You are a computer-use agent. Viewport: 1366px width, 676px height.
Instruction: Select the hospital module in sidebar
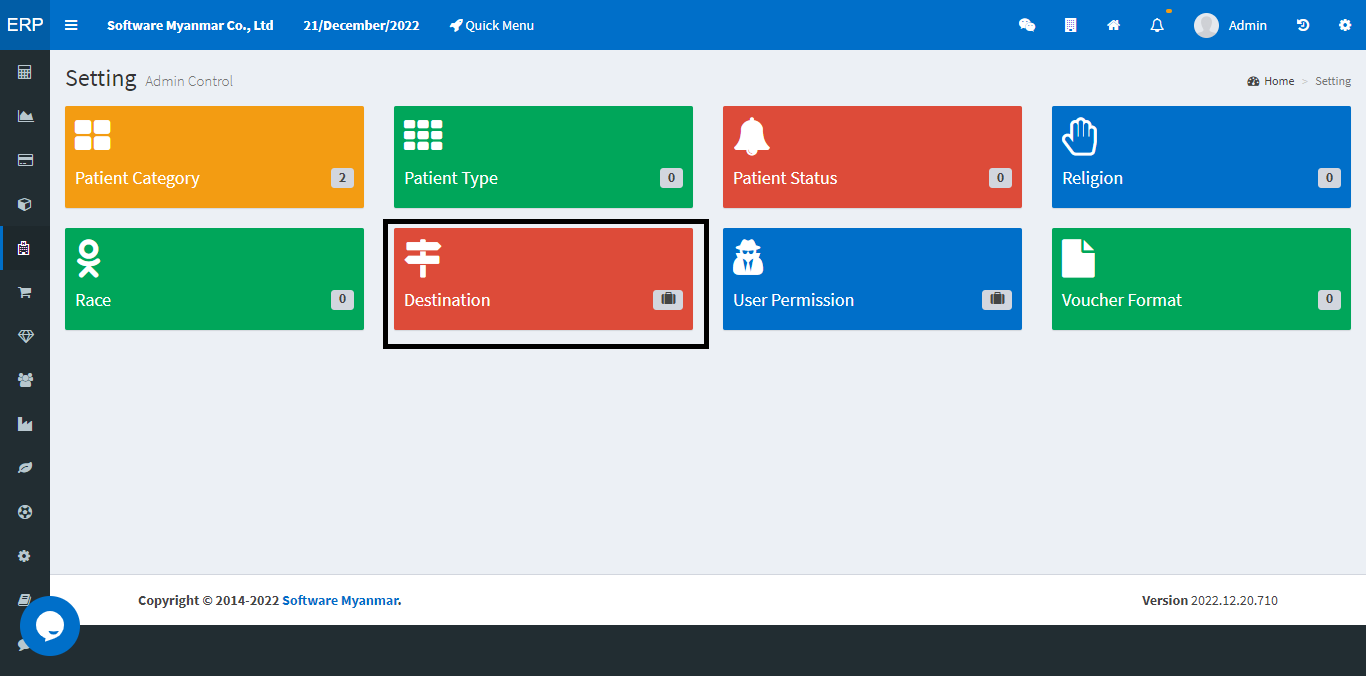pos(25,248)
